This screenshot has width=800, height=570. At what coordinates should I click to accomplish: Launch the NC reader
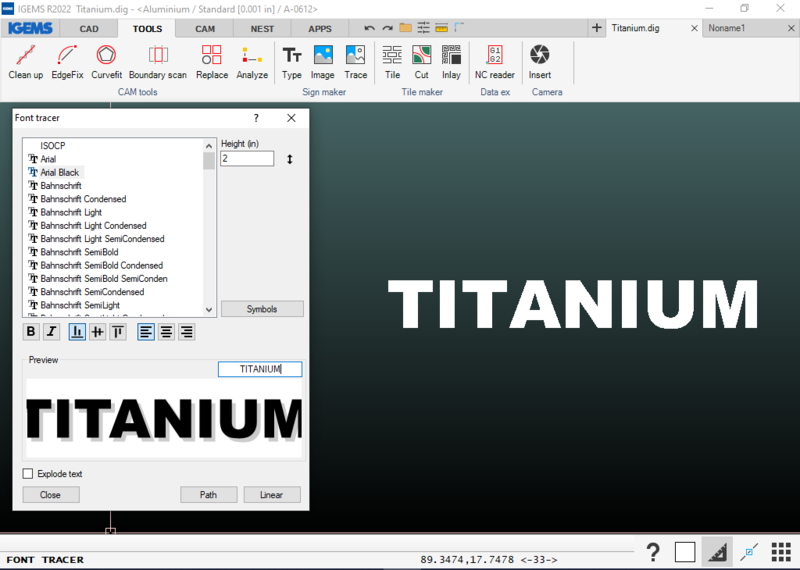pos(495,62)
